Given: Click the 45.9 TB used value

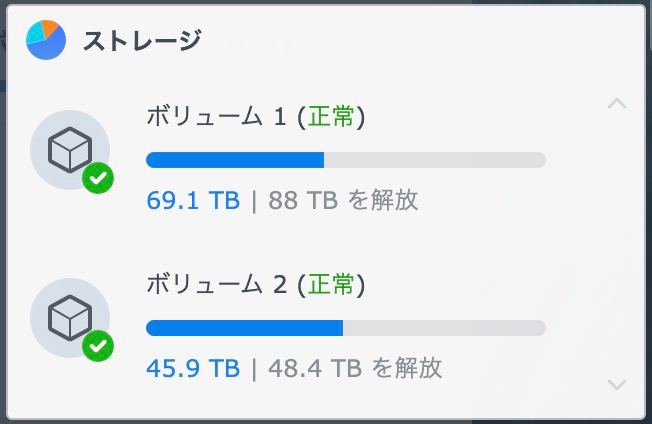Looking at the screenshot, I should 193,368.
